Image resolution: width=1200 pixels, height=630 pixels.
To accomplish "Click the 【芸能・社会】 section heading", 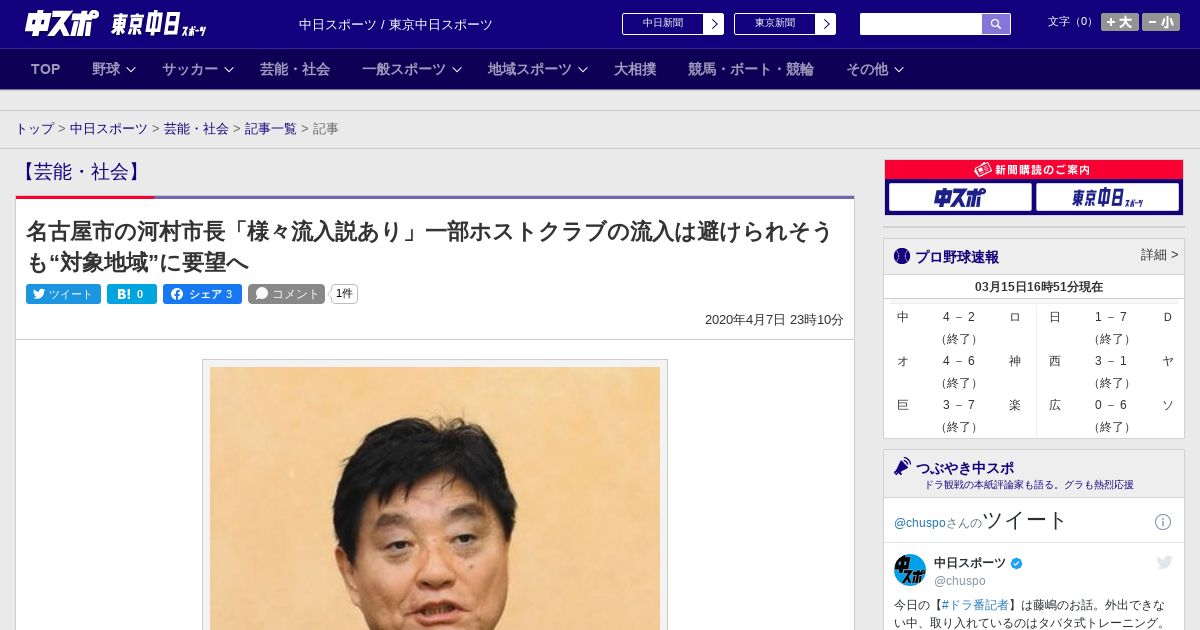I will tap(81, 172).
